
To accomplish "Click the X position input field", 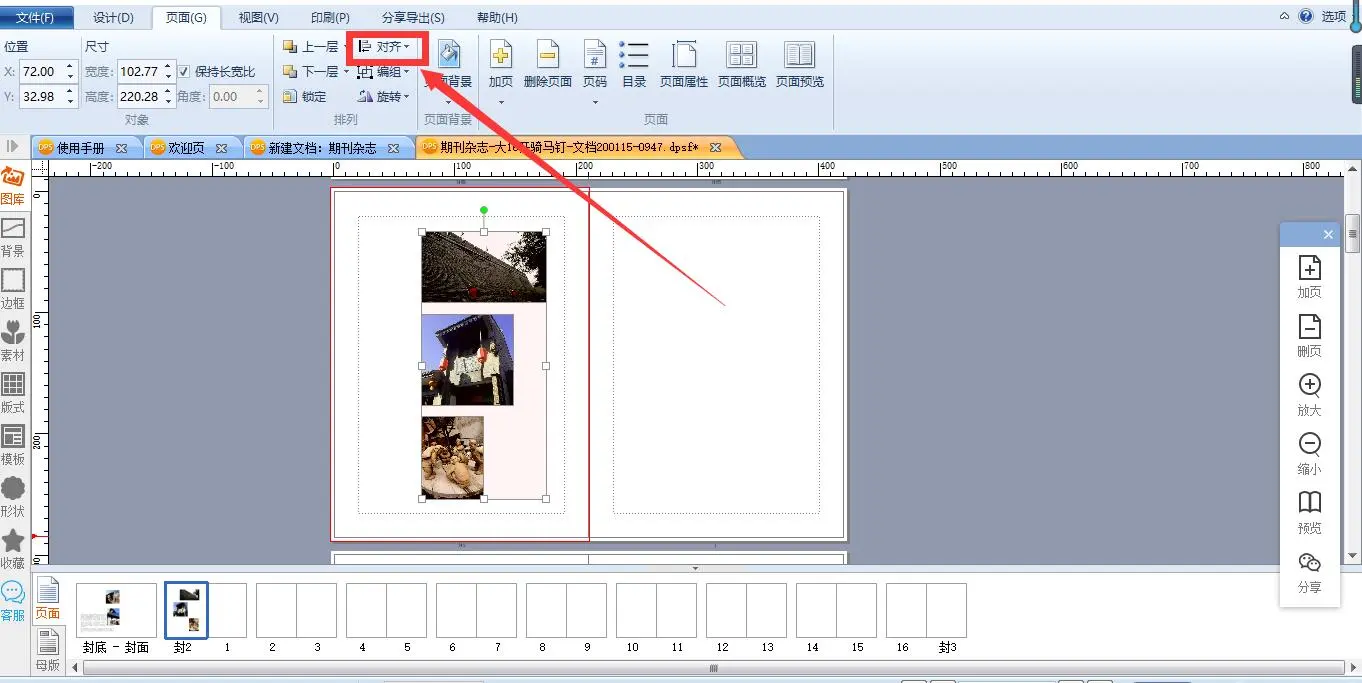I will tap(41, 72).
